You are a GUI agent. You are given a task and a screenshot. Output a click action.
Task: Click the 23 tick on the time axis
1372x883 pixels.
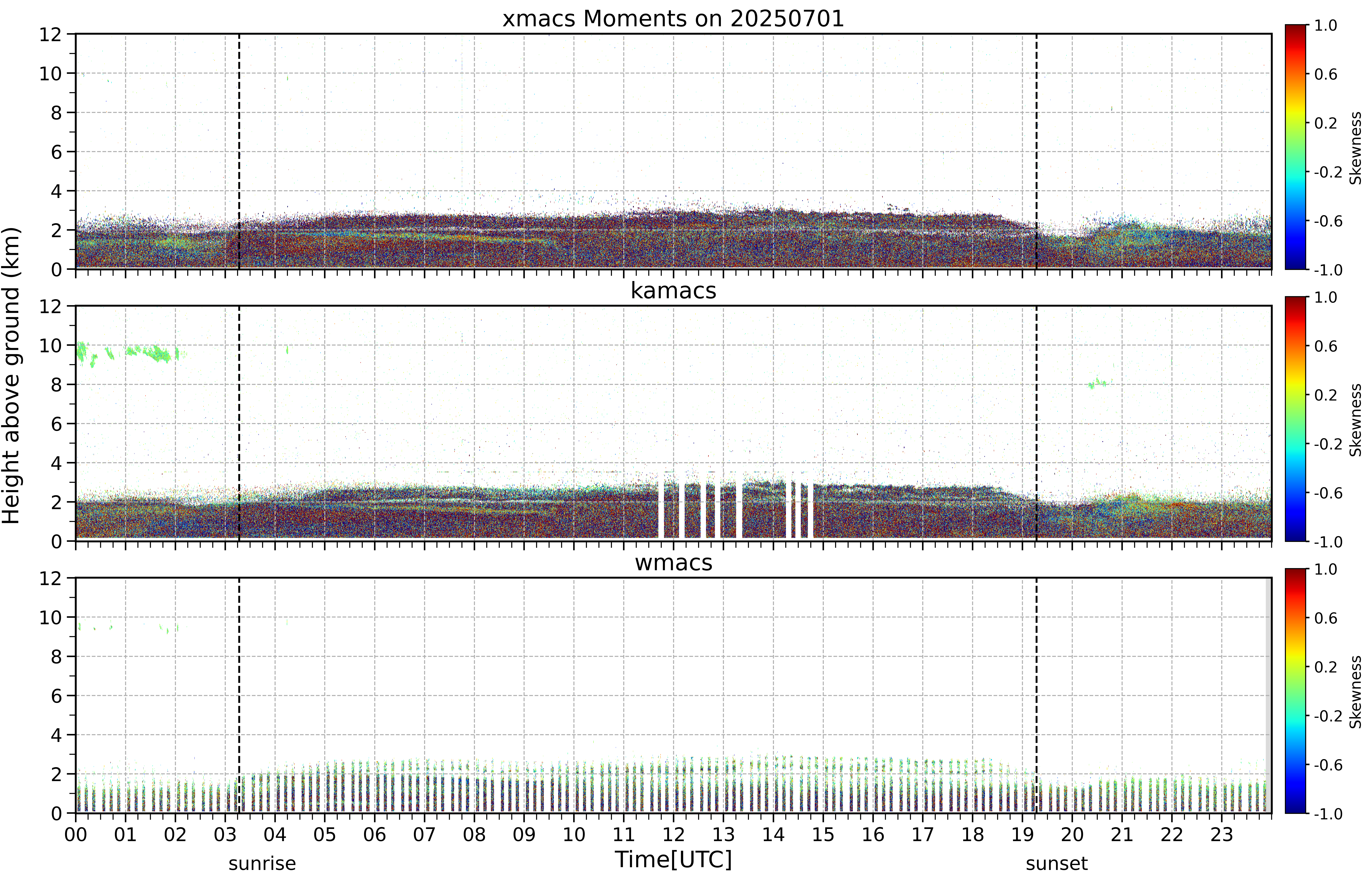point(1221,835)
